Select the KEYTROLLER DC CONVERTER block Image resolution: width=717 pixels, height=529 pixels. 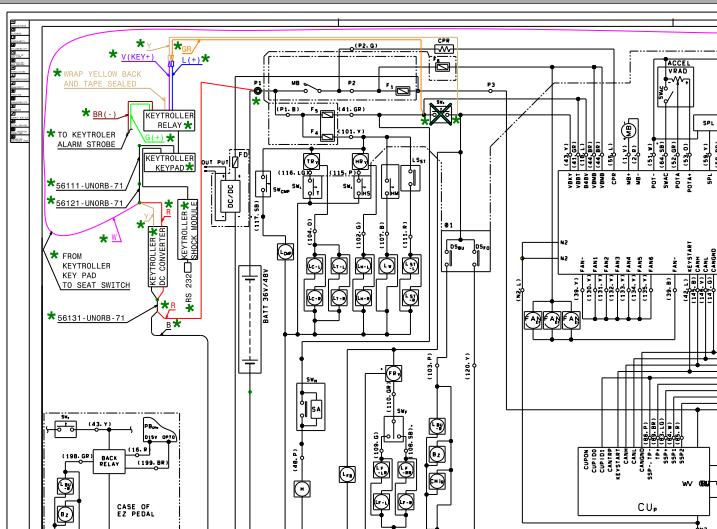pyautogui.click(x=158, y=257)
